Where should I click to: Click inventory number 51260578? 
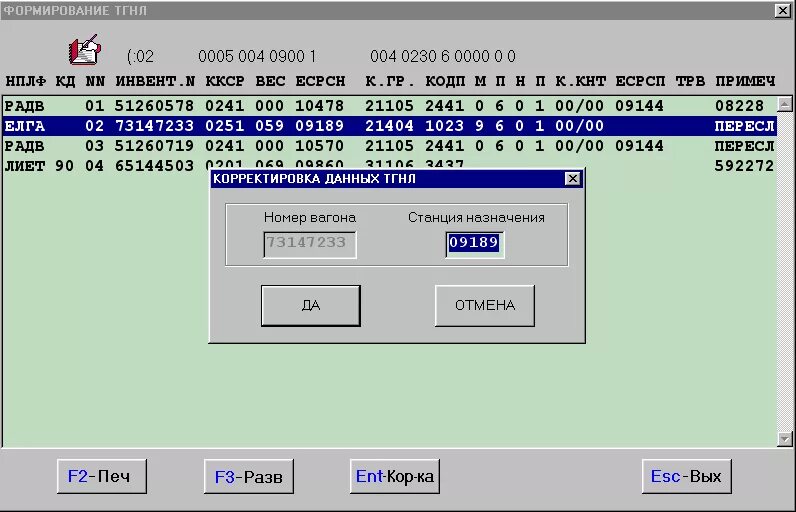154,106
